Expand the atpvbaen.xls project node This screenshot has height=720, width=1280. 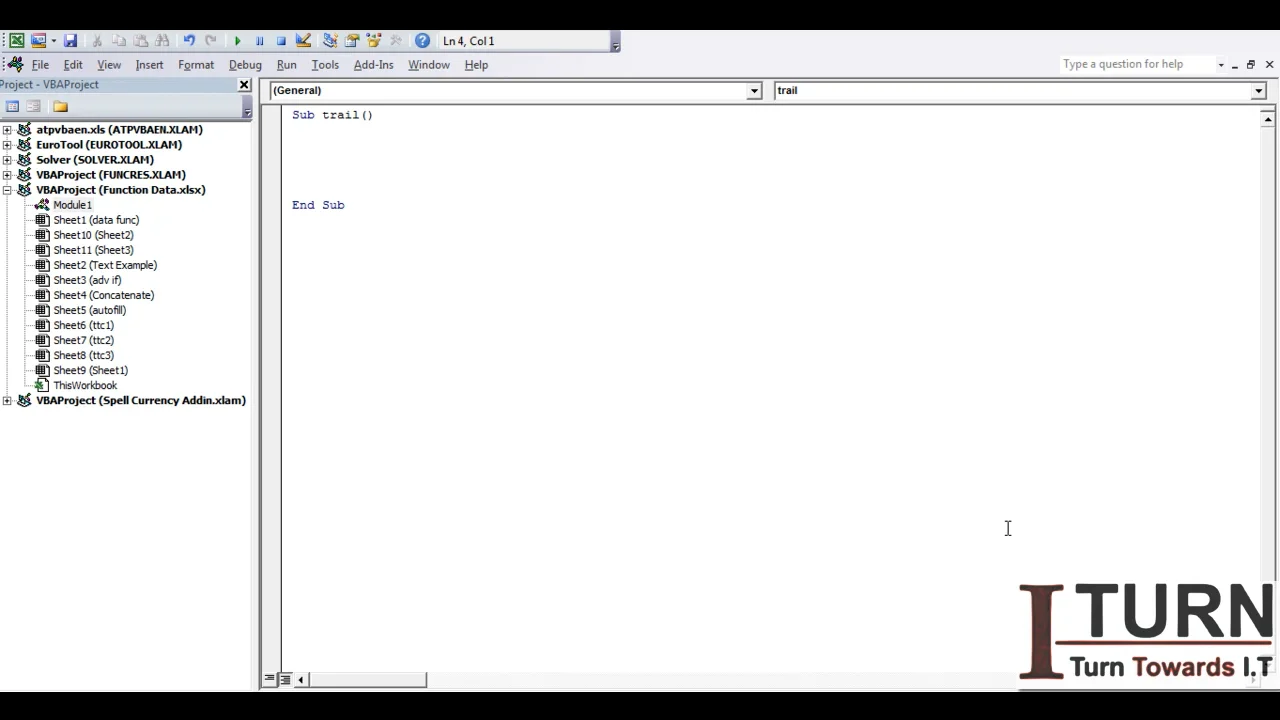(7, 130)
